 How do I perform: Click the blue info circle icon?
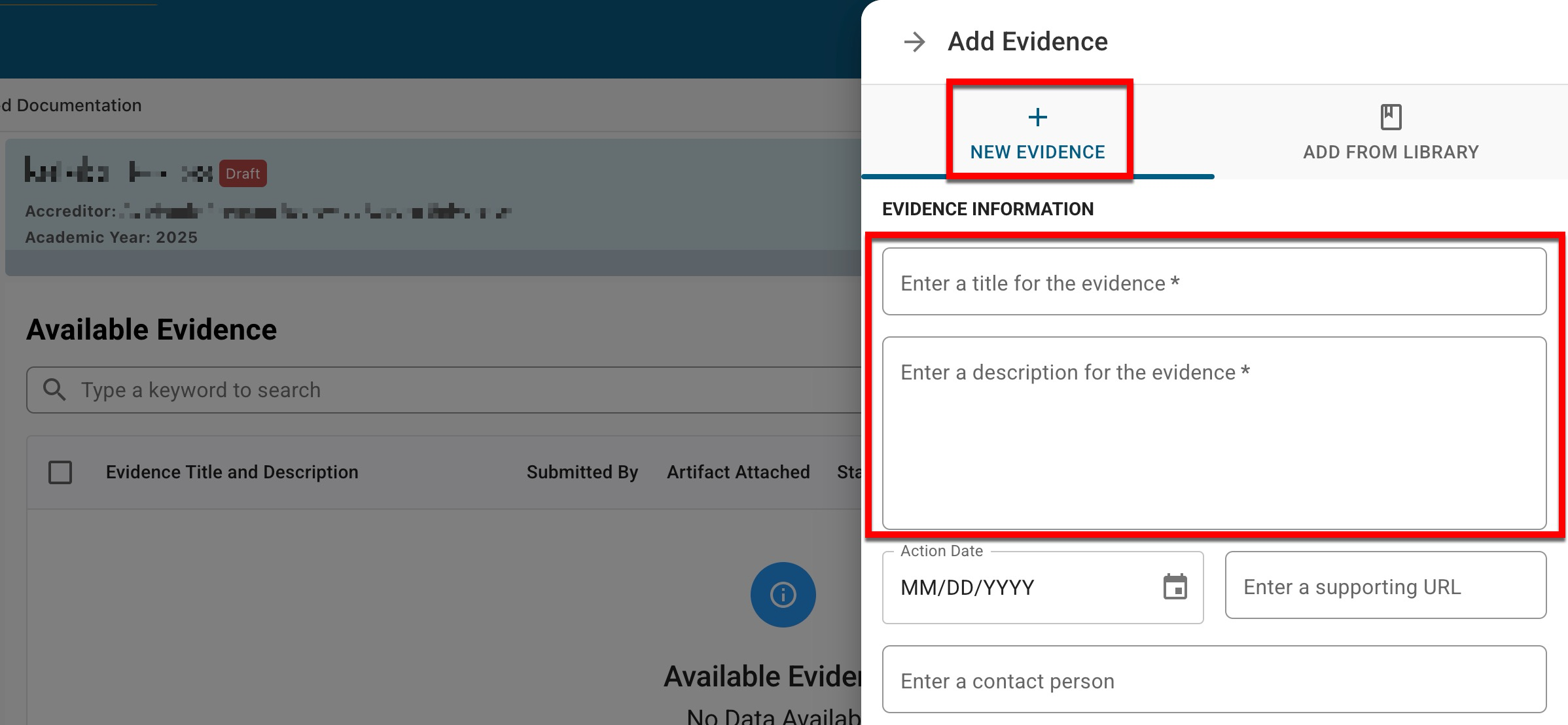pyautogui.click(x=783, y=595)
